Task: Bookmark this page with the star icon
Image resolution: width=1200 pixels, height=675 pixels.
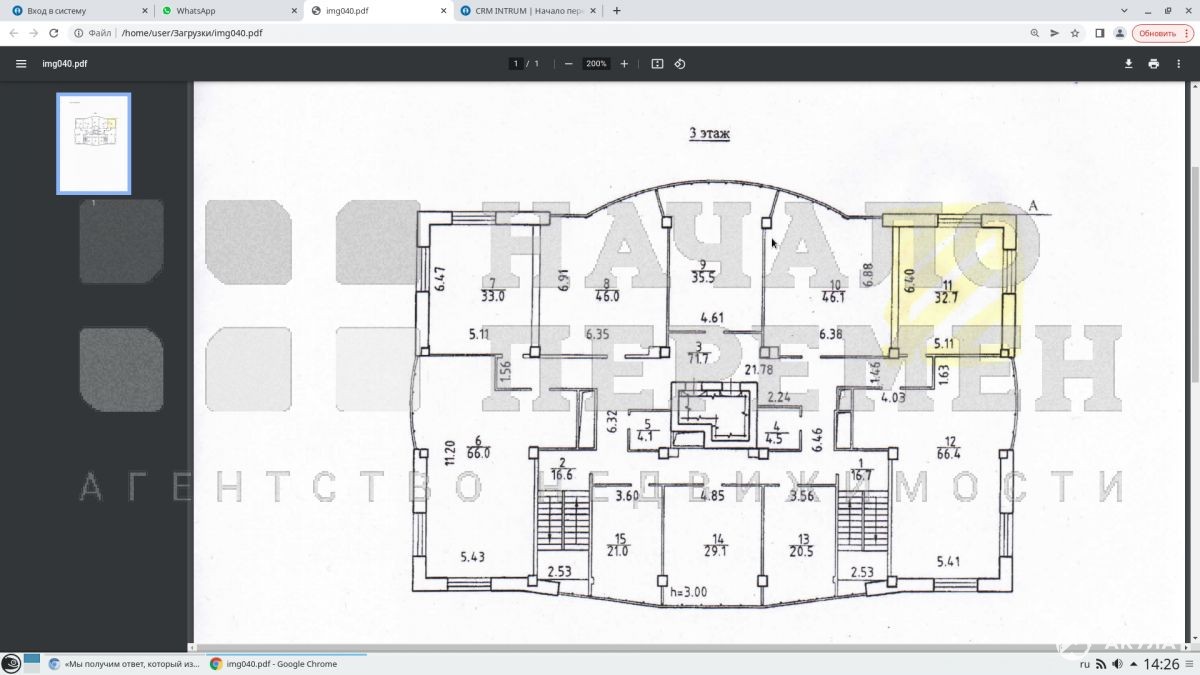Action: (x=1075, y=33)
